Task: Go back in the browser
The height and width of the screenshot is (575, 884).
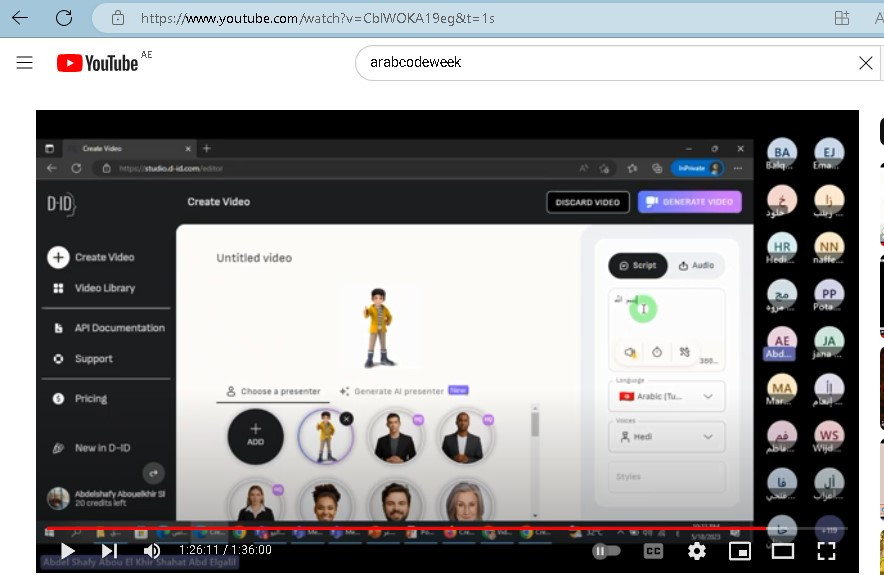Action: (20, 18)
